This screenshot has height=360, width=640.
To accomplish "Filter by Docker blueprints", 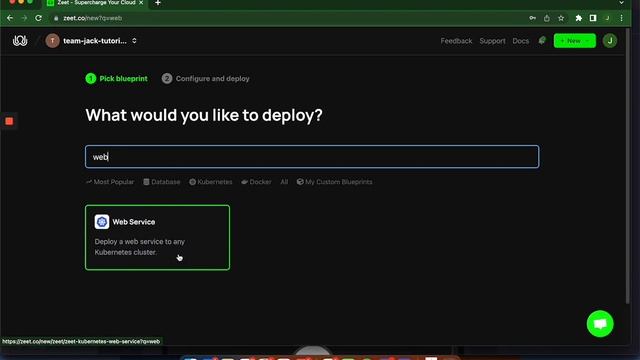I will click(x=256, y=182).
